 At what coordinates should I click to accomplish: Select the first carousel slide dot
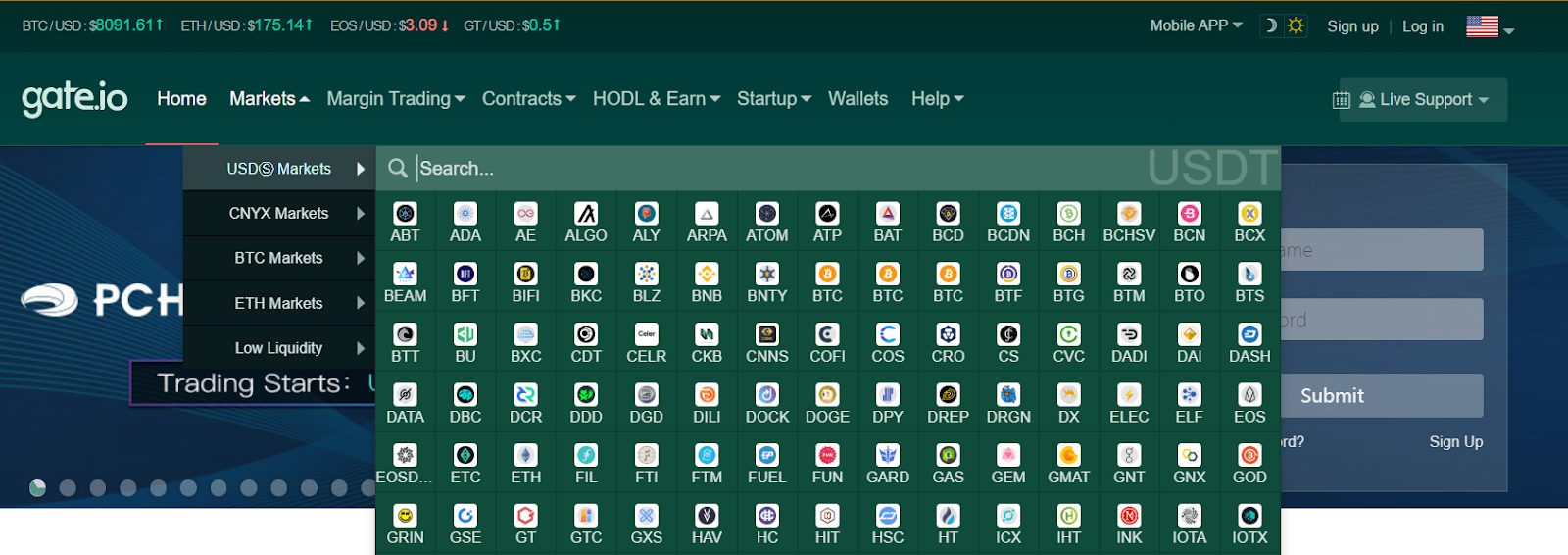37,488
